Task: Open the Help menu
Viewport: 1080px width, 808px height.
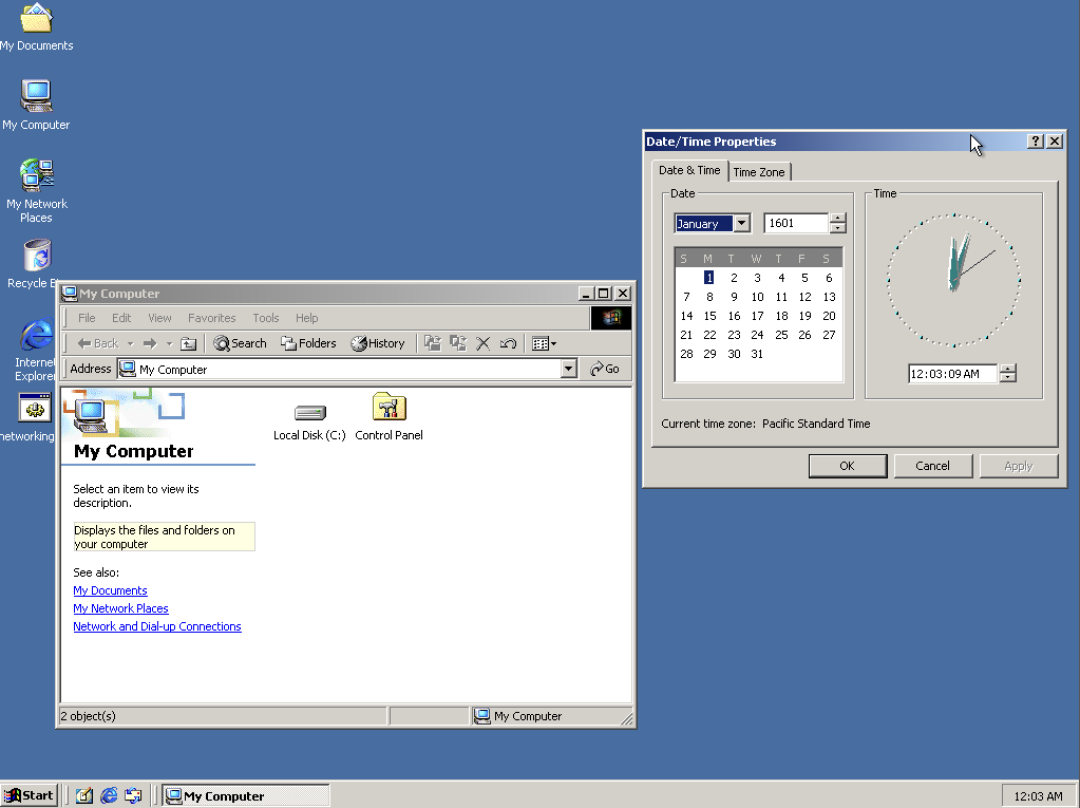Action: tap(307, 318)
